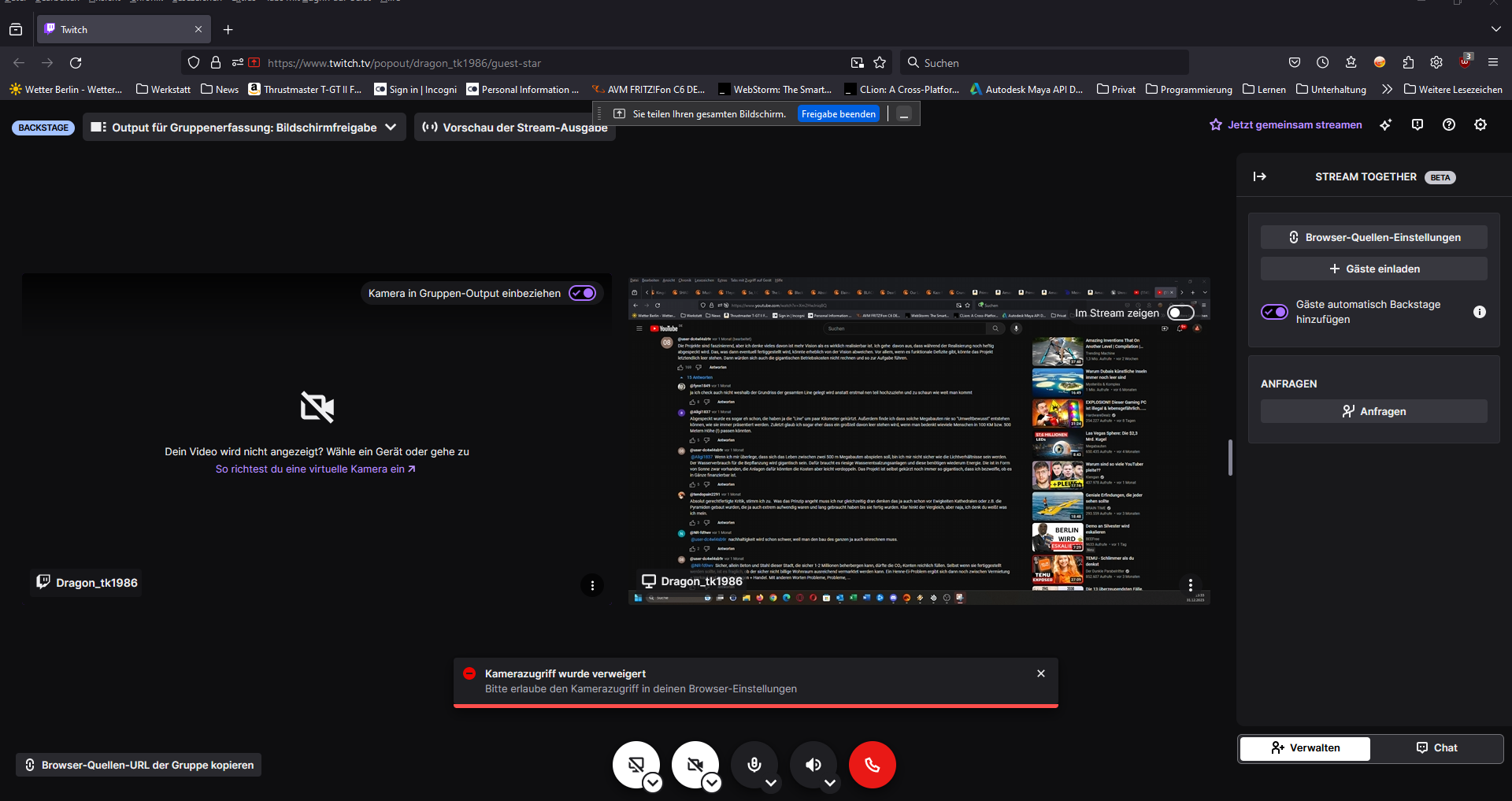1512x801 pixels.
Task: Click the info icon beside Backstage option
Action: [x=1480, y=312]
